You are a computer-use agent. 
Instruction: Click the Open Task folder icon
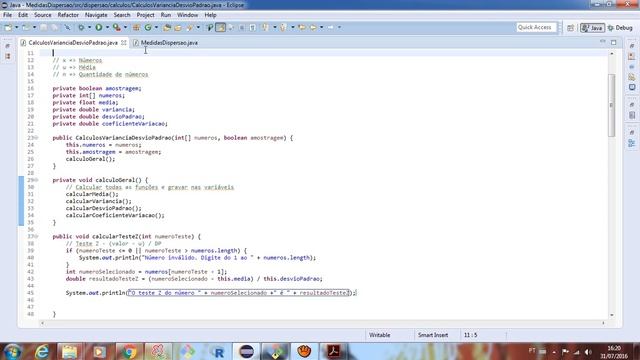tap(178, 27)
